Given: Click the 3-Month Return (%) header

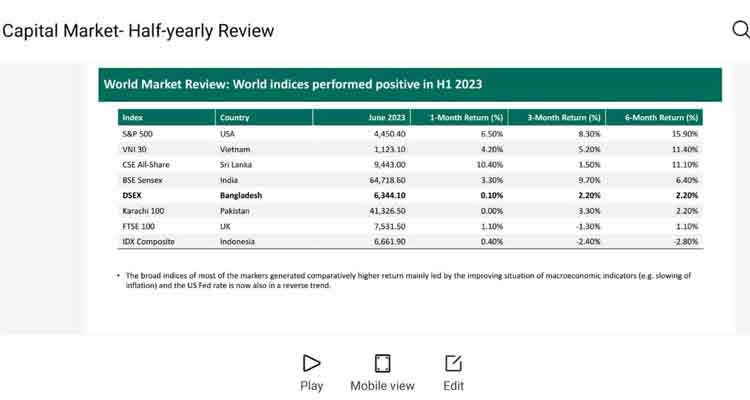Looking at the screenshot, I should click(564, 118).
